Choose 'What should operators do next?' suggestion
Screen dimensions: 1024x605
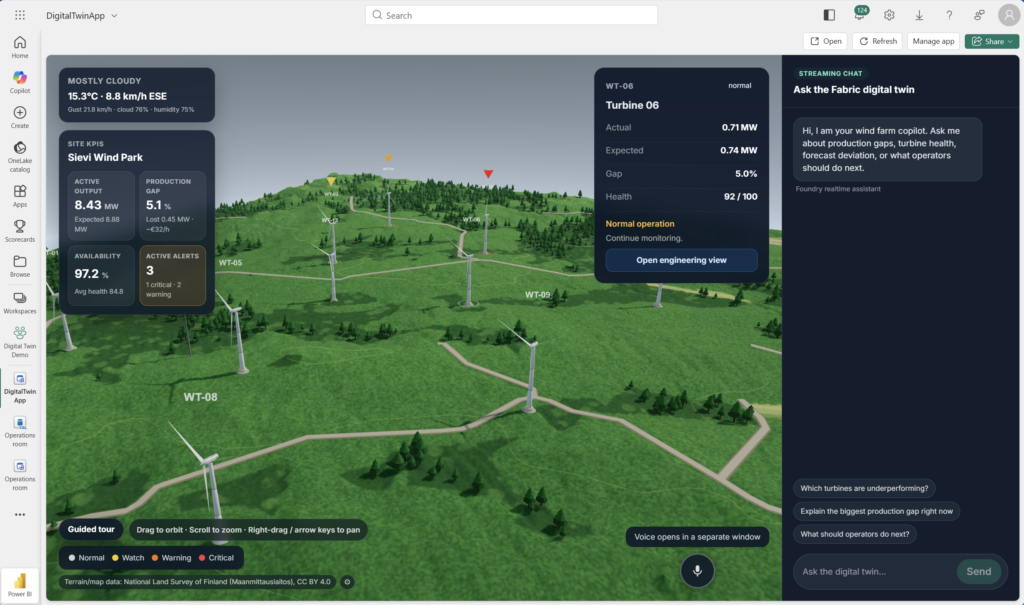click(855, 534)
